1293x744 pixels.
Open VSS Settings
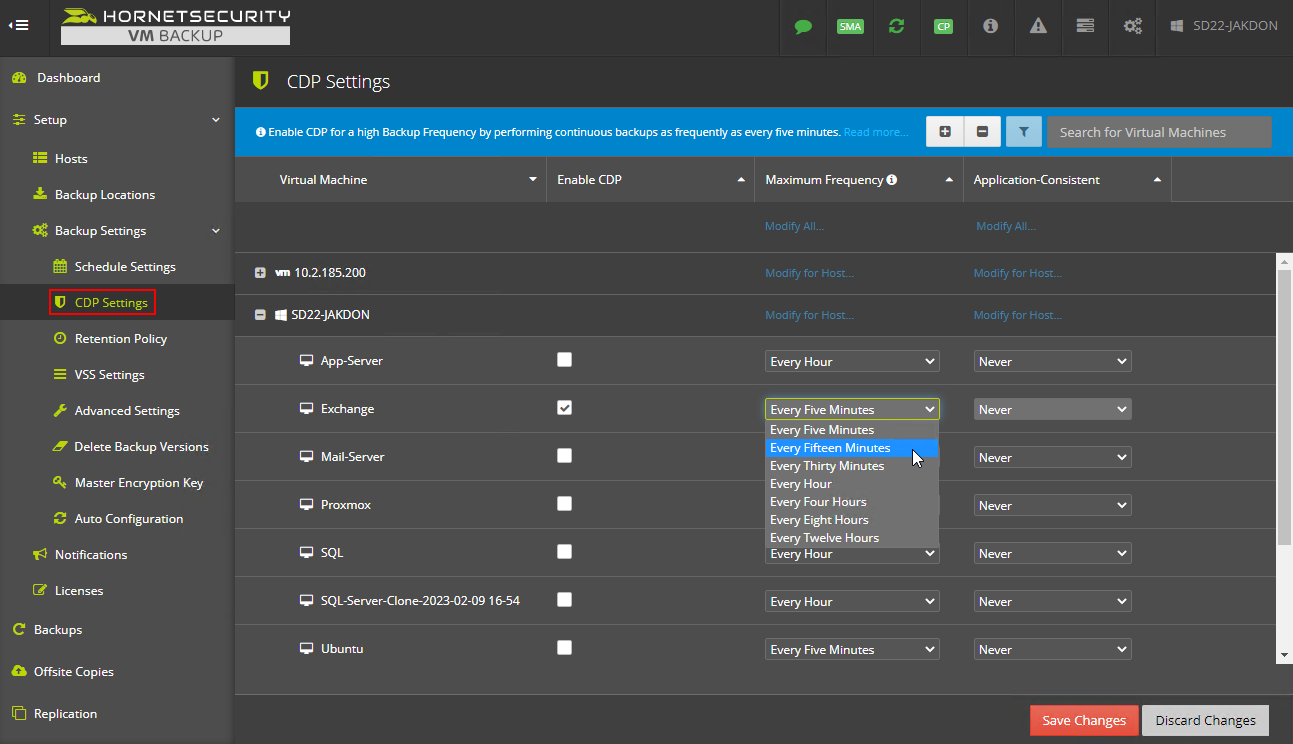[110, 375]
